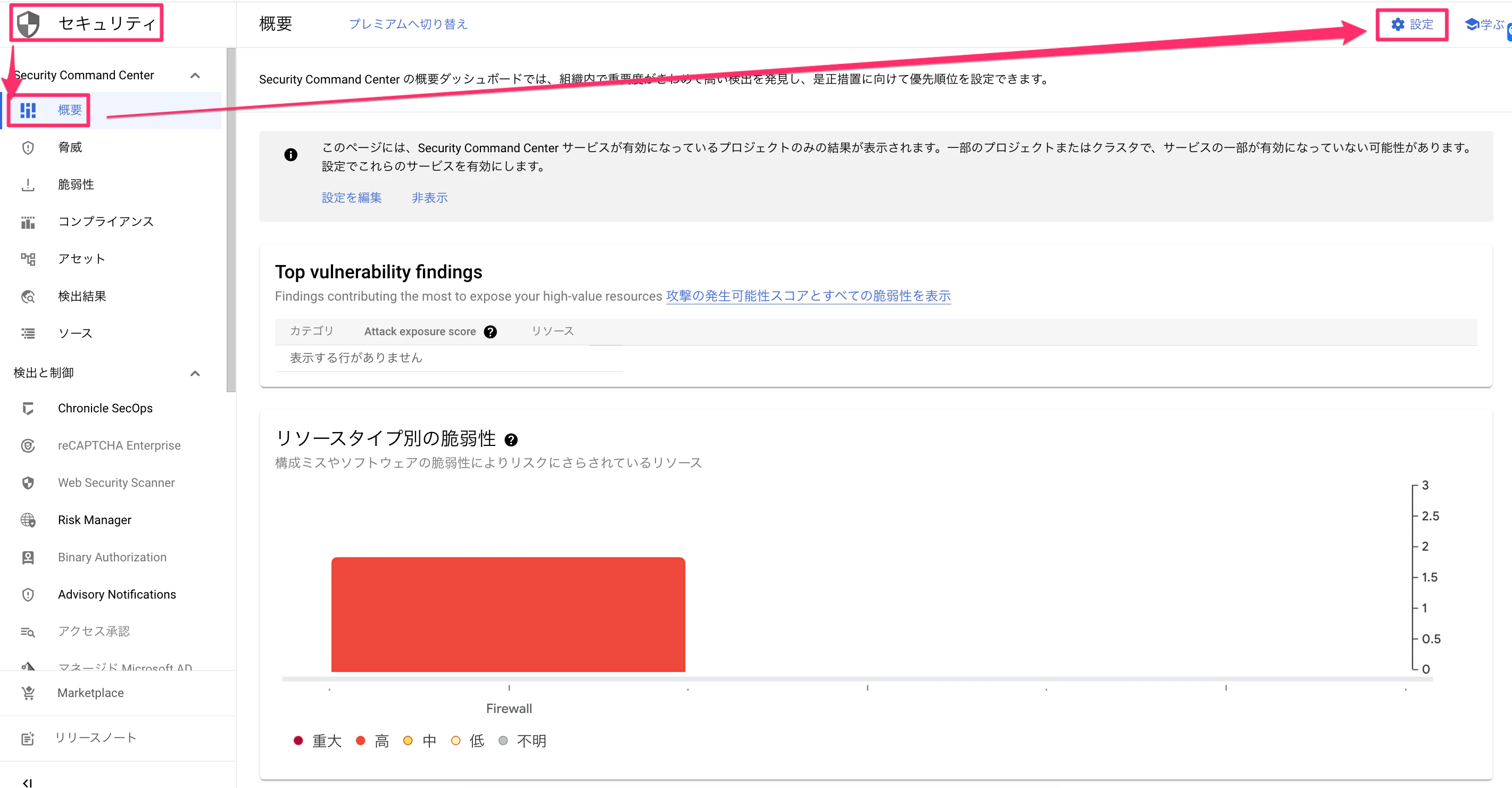Click the Advisory Notifications shield icon

coord(28,595)
